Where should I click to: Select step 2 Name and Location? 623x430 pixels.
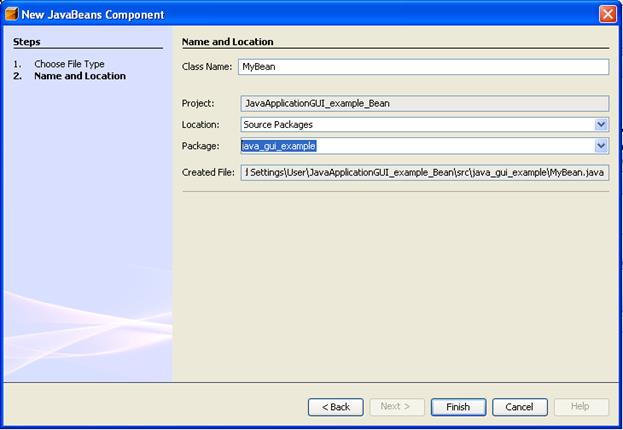point(79,76)
